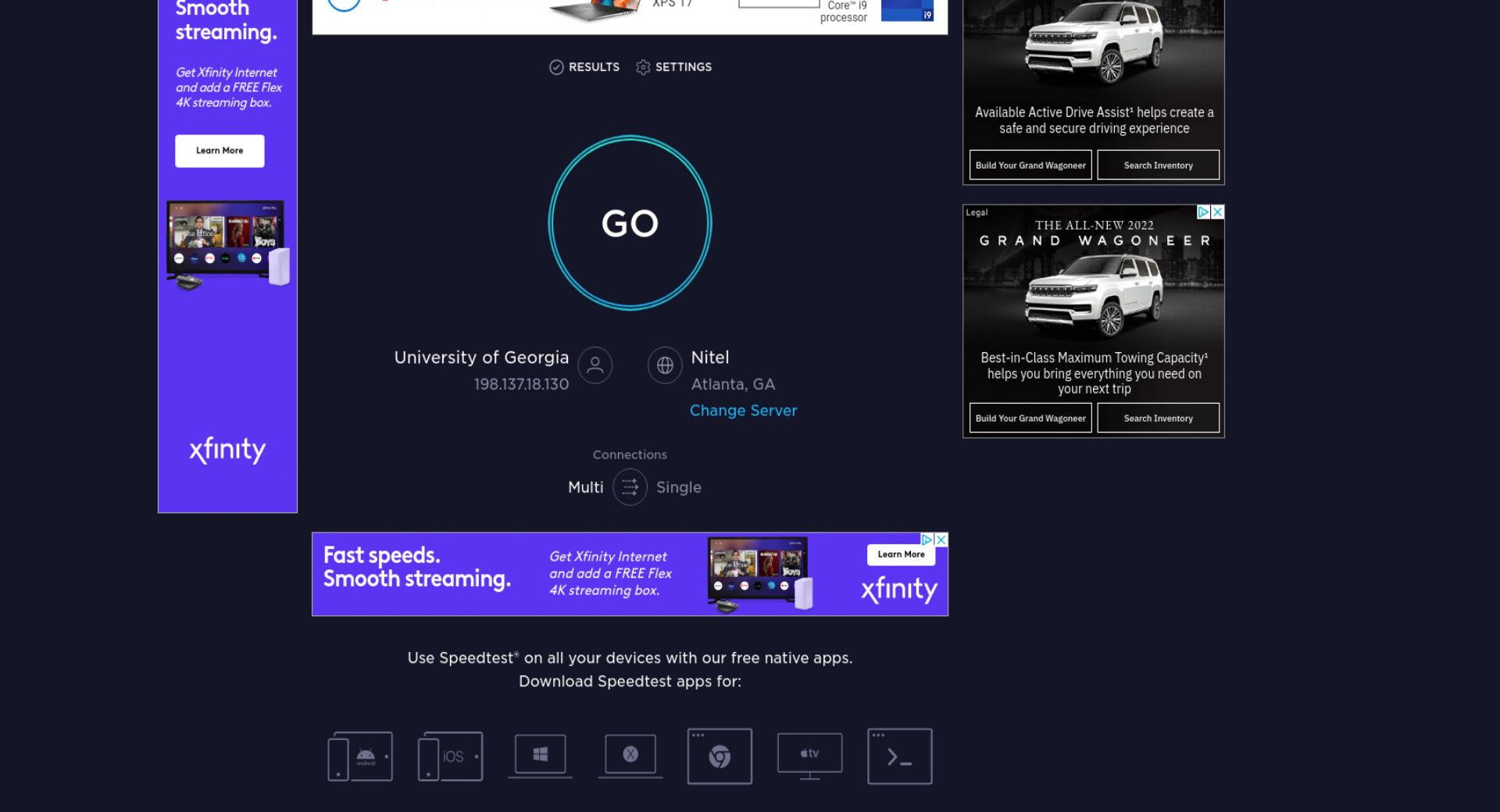This screenshot has width=1500, height=812.
Task: Click Search Inventory in top ad
Action: pyautogui.click(x=1158, y=165)
